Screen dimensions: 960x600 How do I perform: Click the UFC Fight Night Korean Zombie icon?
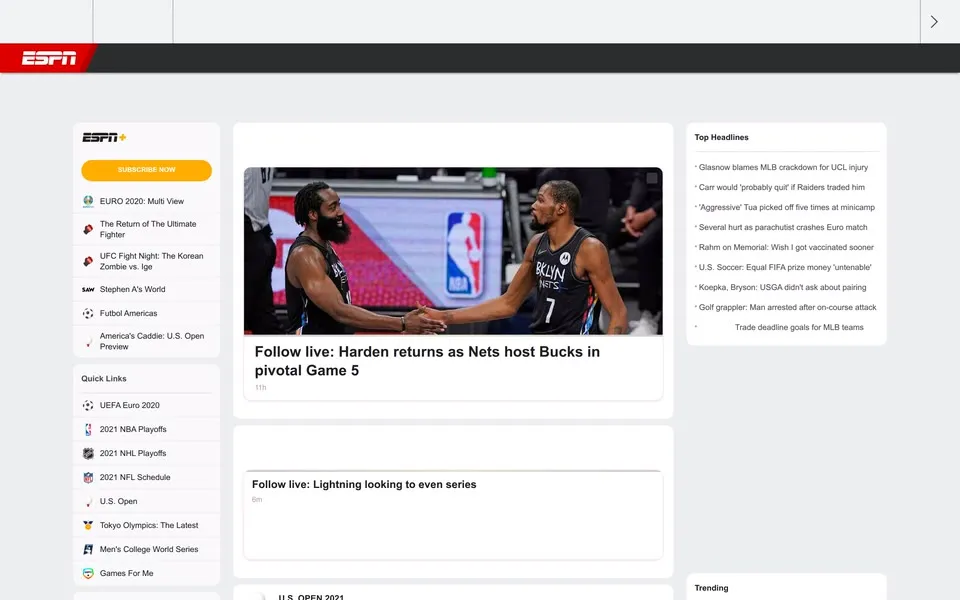point(88,261)
